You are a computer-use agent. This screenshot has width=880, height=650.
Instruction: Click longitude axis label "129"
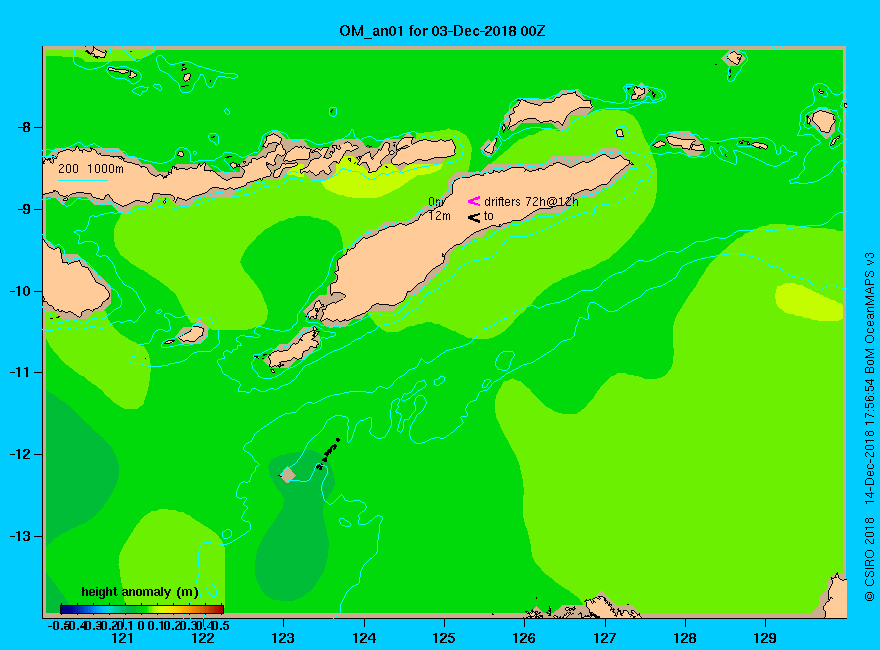765,638
